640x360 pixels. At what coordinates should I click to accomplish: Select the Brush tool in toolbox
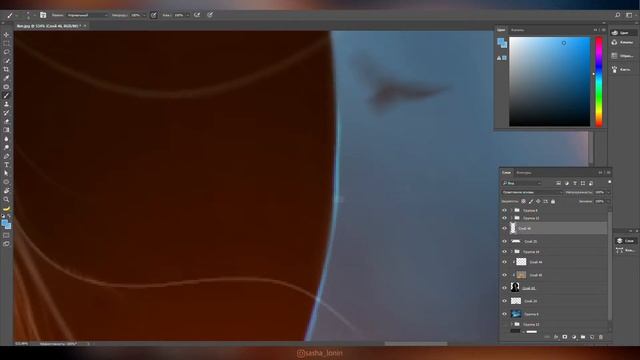(6, 96)
